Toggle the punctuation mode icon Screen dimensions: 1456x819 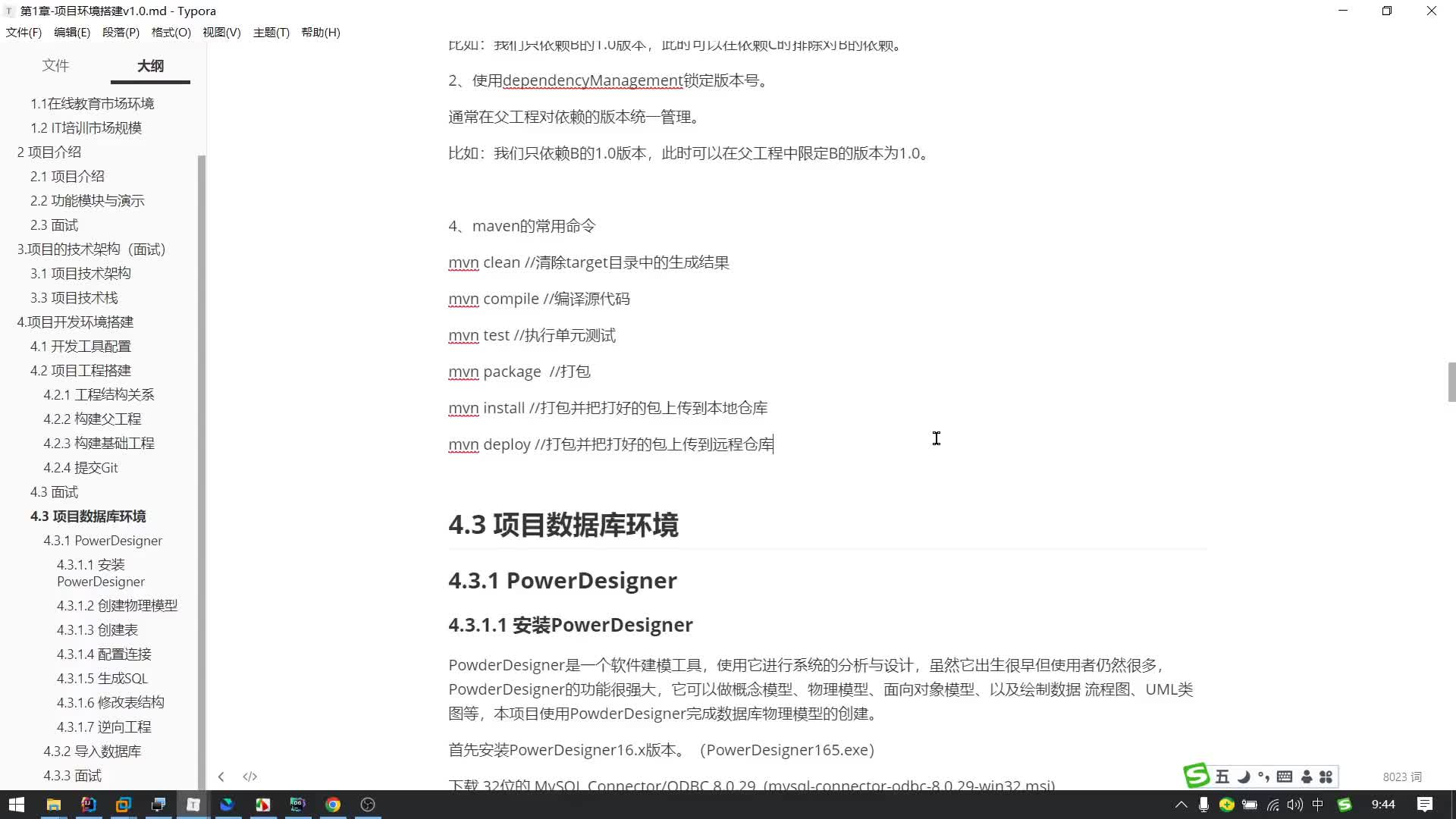(1263, 777)
